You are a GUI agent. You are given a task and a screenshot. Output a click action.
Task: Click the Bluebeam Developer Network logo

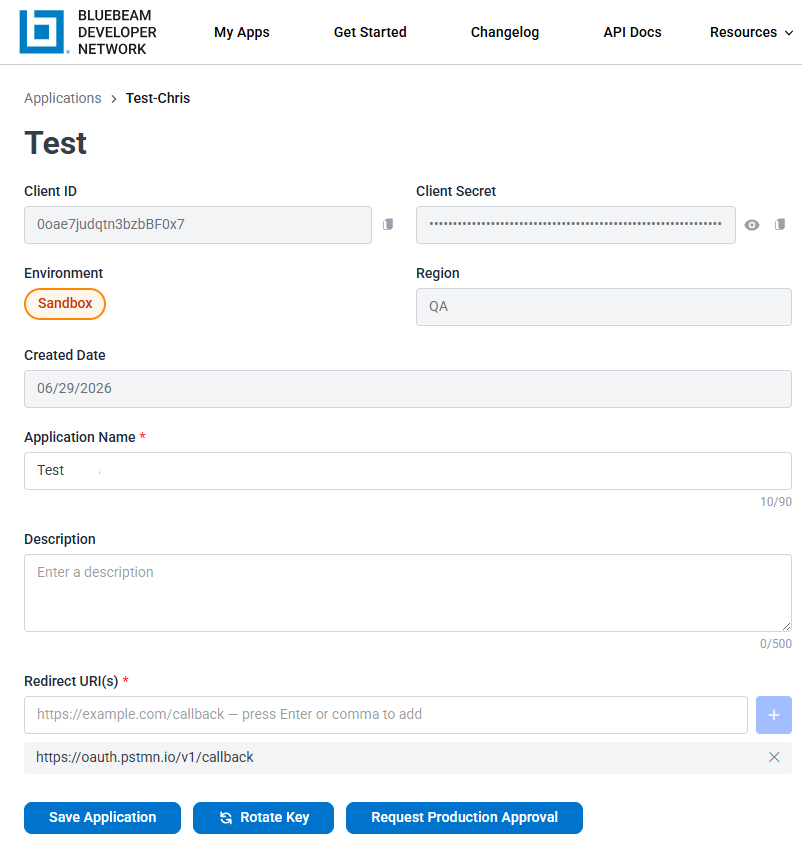click(88, 32)
